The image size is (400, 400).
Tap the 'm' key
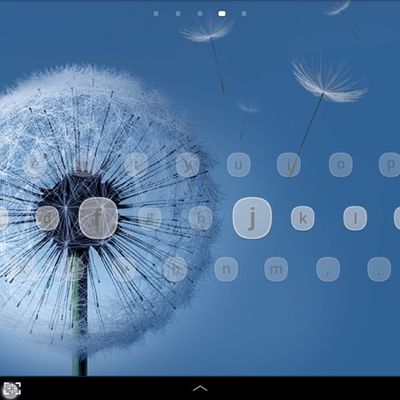pyautogui.click(x=276, y=269)
